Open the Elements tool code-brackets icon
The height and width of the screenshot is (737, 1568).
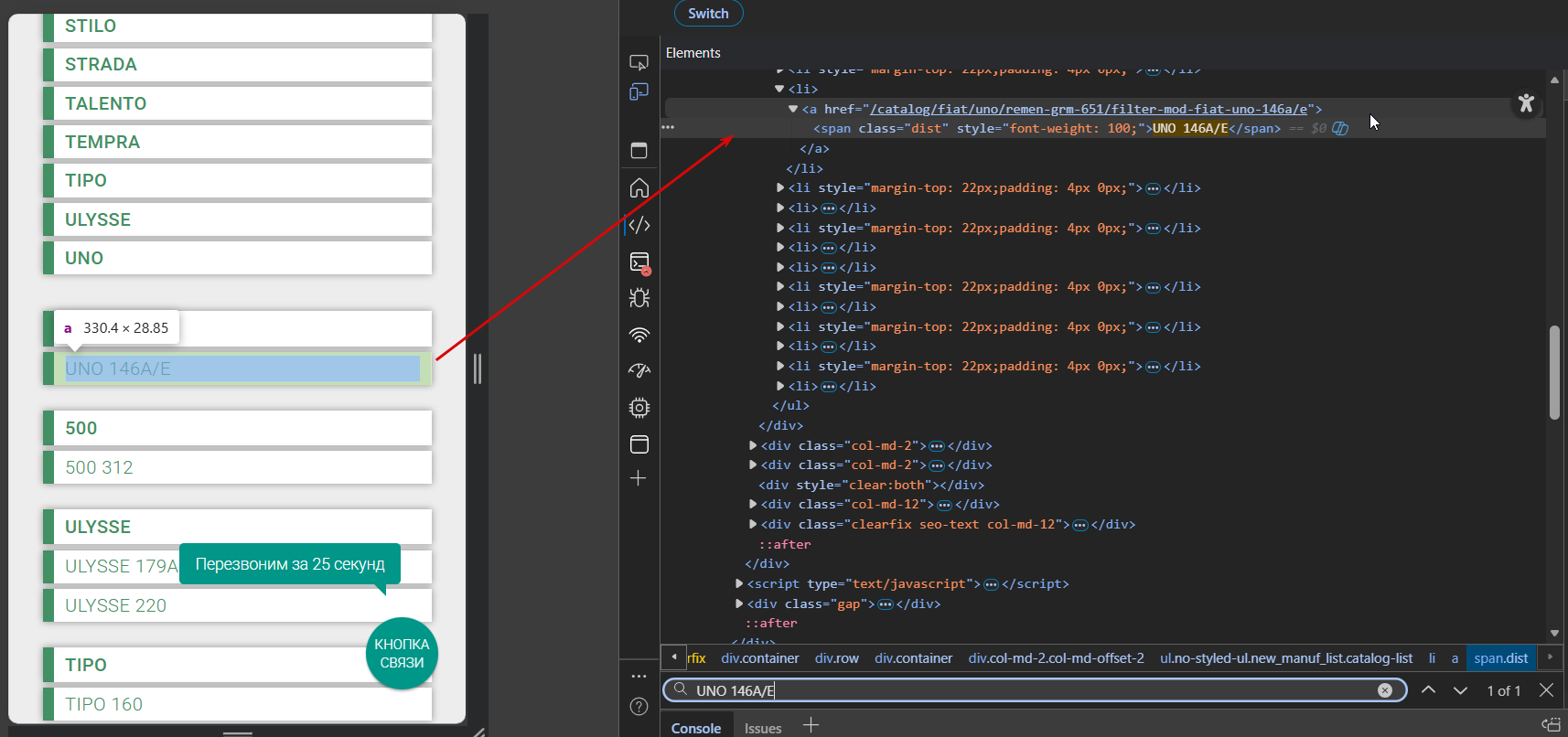point(639,225)
